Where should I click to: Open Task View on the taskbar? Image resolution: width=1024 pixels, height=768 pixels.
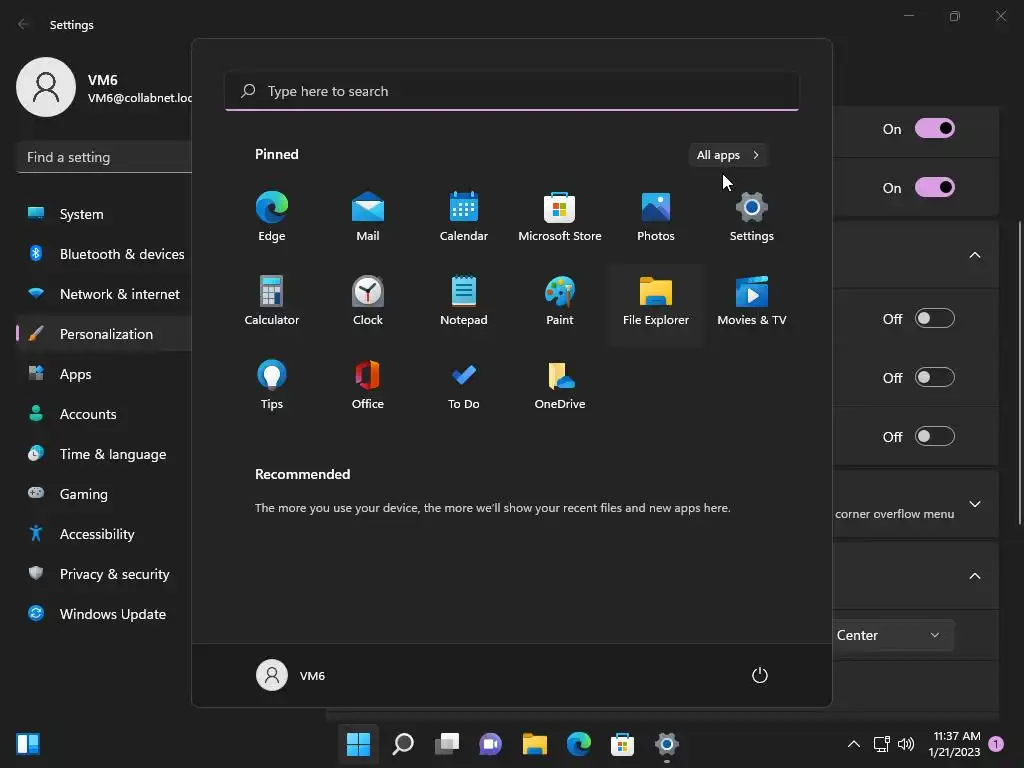pyautogui.click(x=447, y=744)
